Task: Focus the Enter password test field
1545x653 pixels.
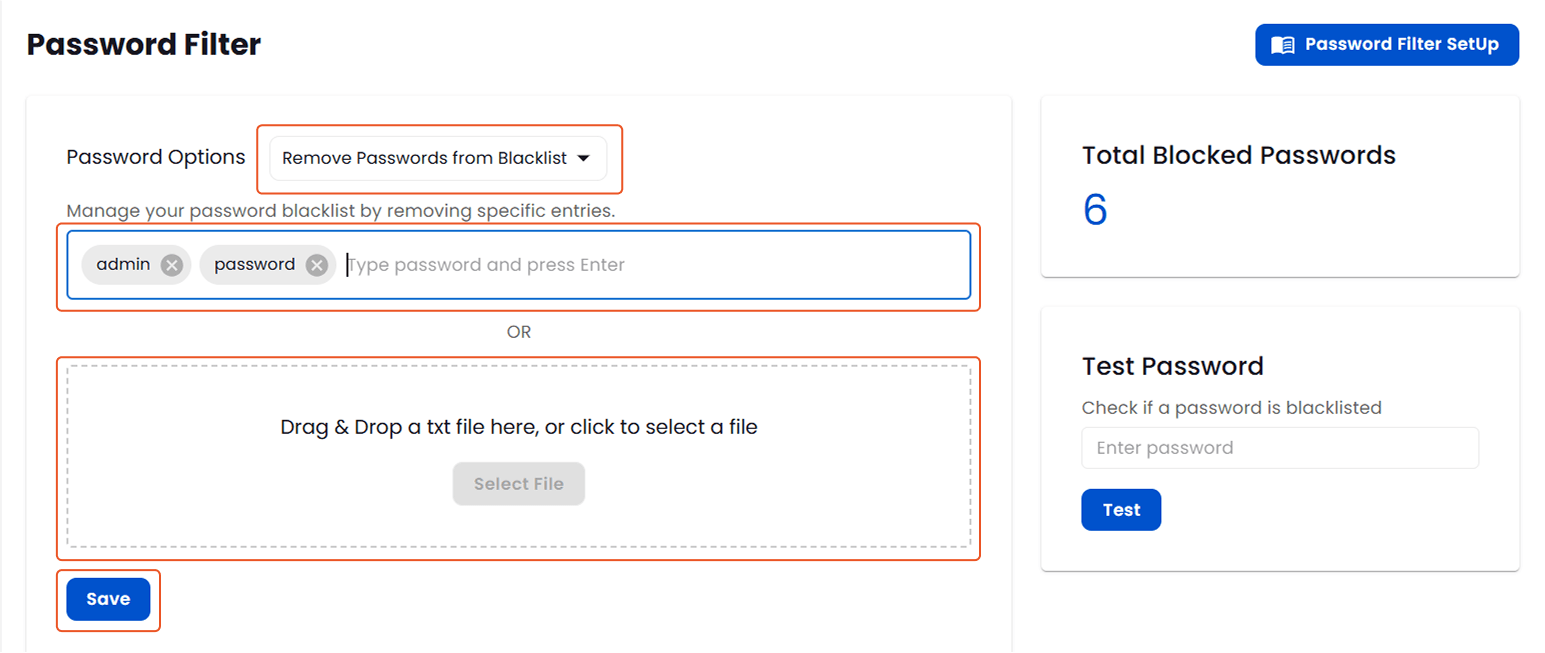Action: click(1280, 447)
